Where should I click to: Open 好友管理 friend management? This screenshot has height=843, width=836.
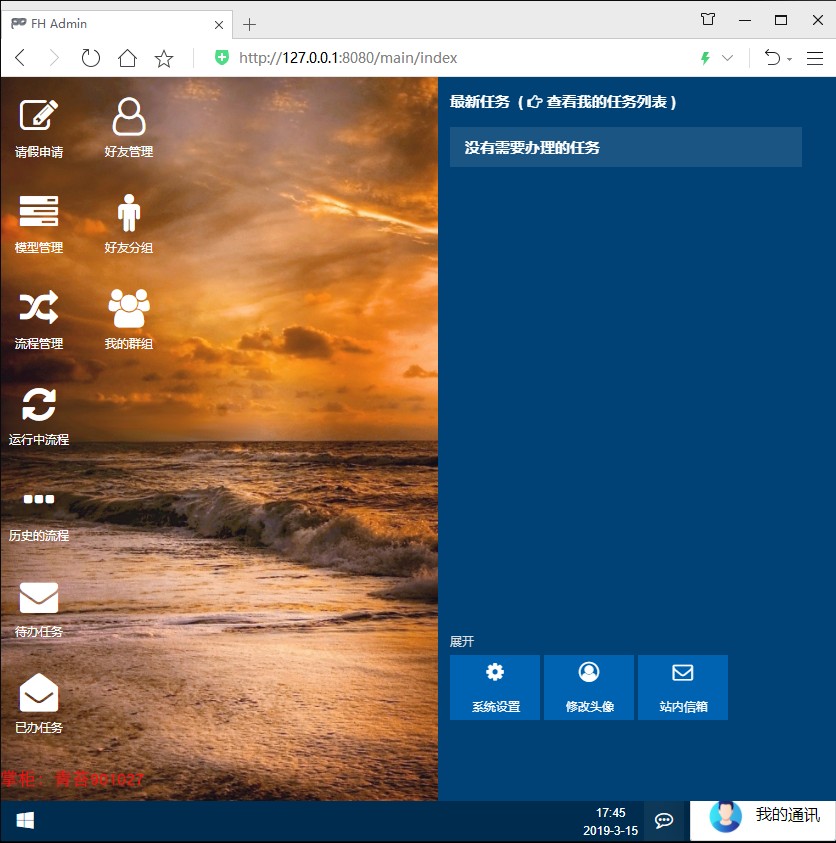coord(128,128)
